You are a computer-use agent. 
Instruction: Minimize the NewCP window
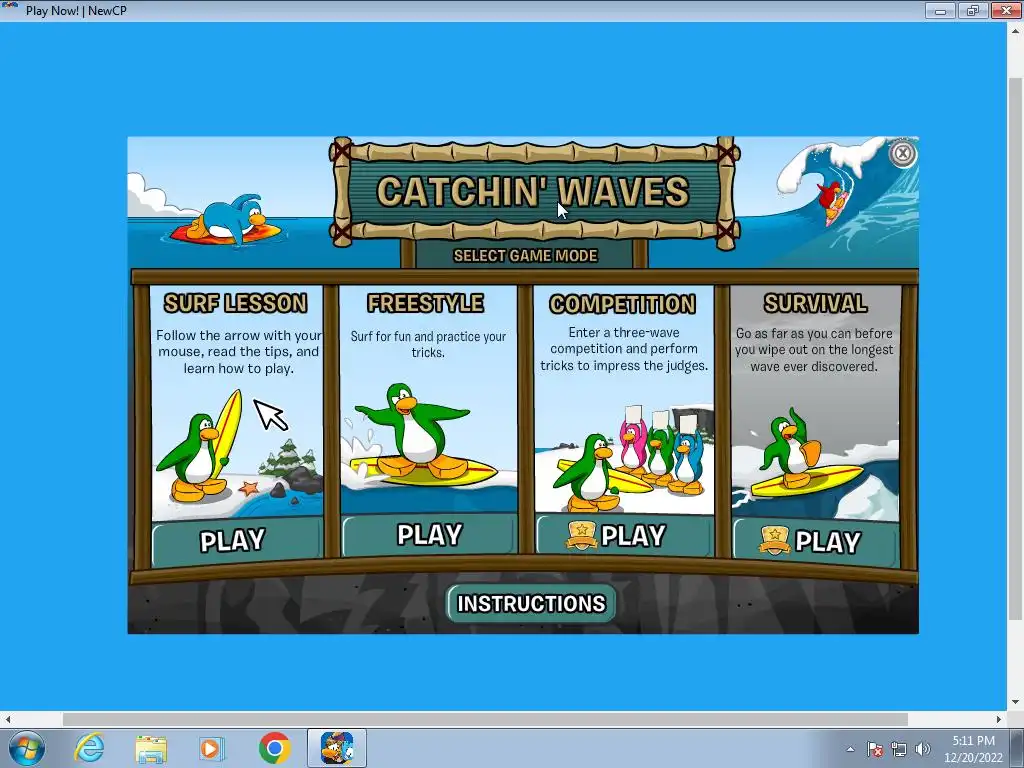pos(940,10)
